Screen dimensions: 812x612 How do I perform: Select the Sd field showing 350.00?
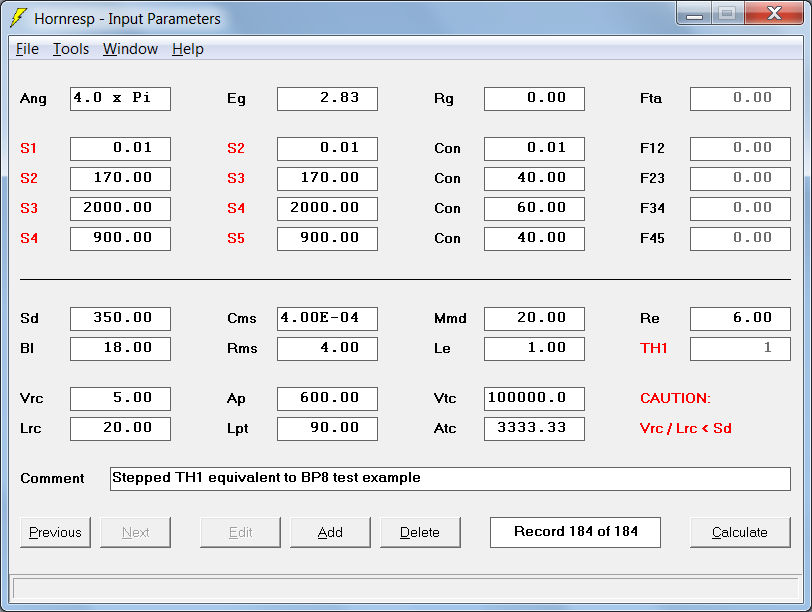coord(120,319)
